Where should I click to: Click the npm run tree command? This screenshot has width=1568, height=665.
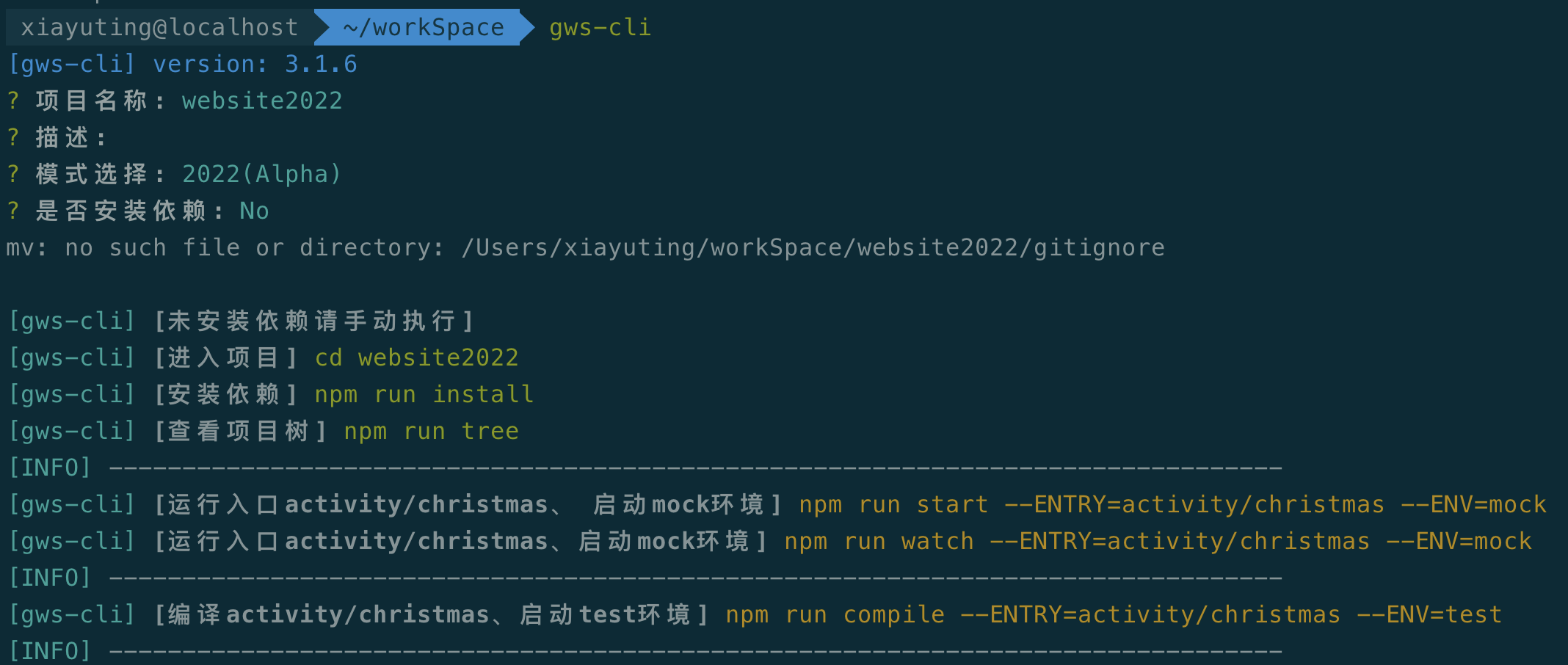(x=431, y=431)
